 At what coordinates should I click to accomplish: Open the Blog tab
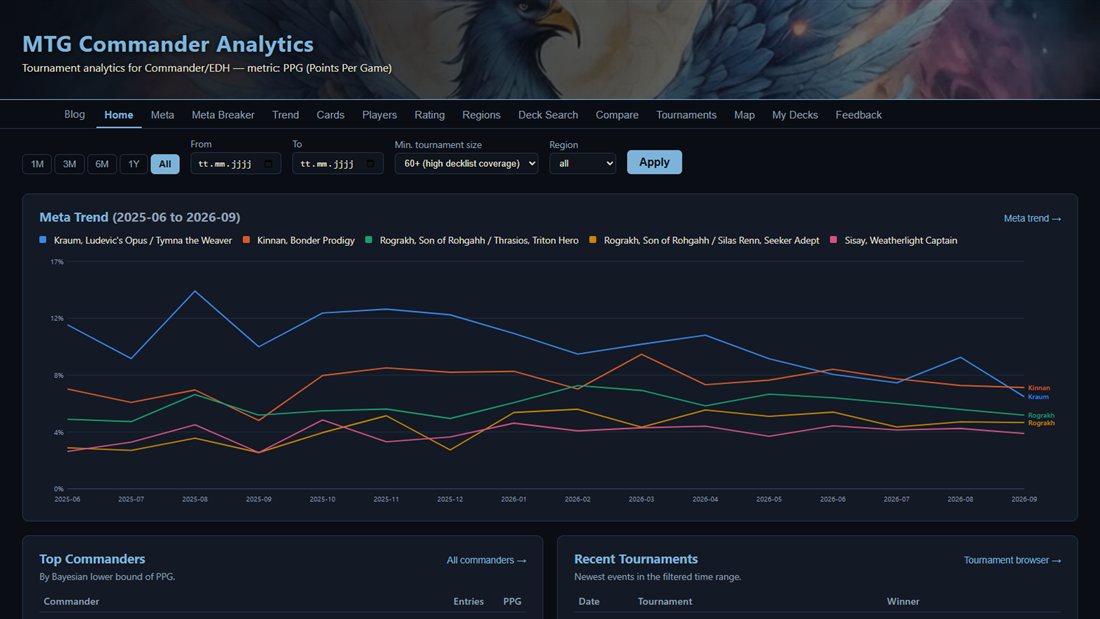tap(74, 114)
